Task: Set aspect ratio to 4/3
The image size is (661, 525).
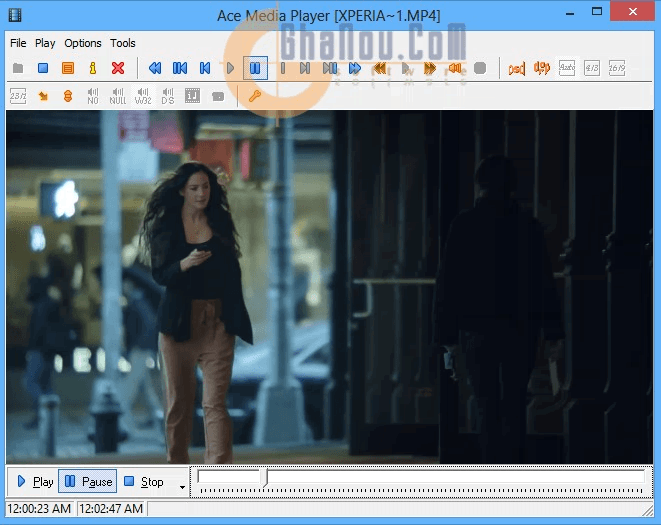Action: click(x=592, y=68)
